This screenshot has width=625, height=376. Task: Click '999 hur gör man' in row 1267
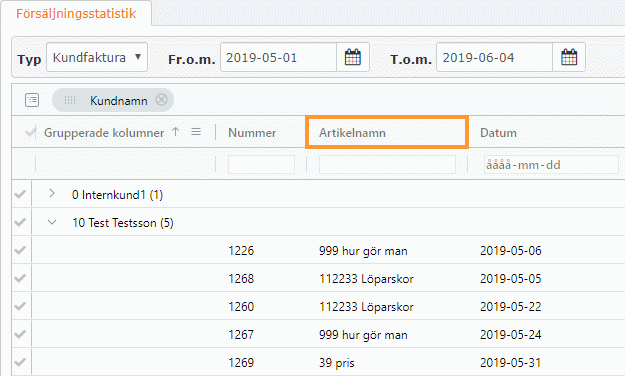pos(363,335)
